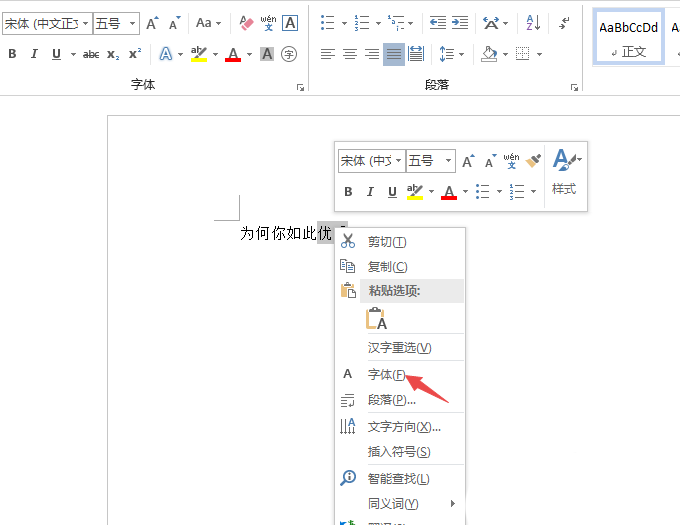Apply red font color in ribbon
The image size is (680, 525).
click(x=233, y=54)
